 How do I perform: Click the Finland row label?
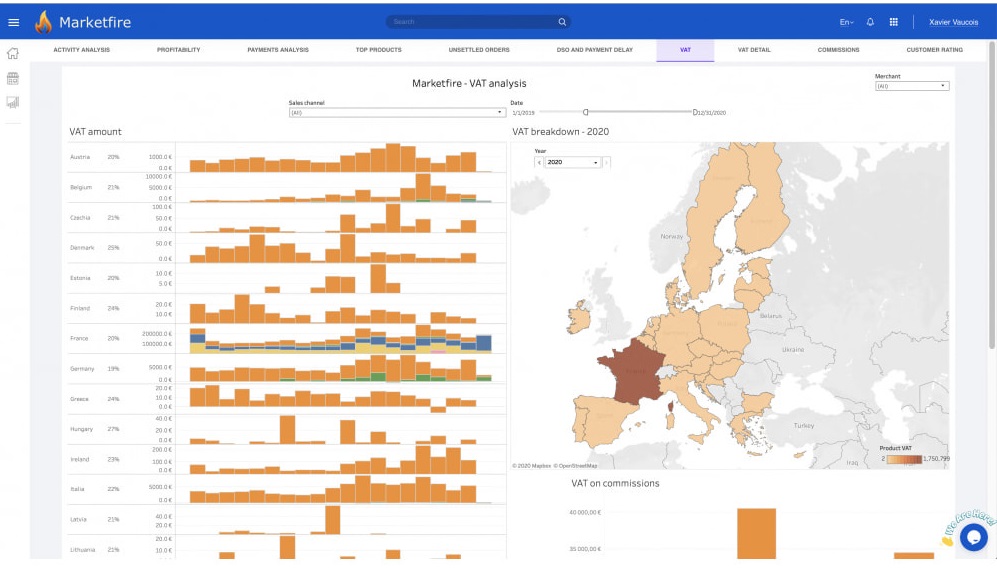coord(80,308)
